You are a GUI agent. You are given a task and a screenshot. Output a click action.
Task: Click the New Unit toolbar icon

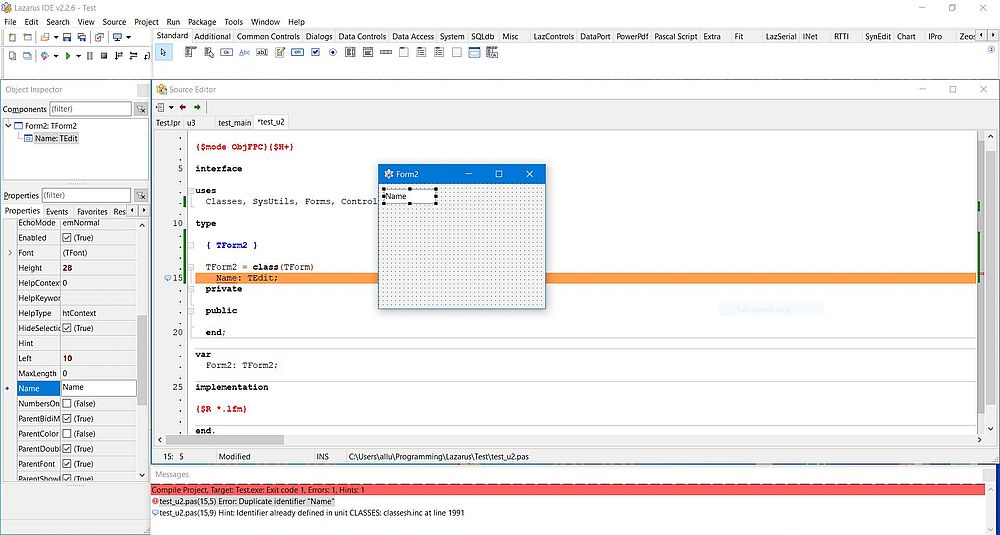click(11, 37)
